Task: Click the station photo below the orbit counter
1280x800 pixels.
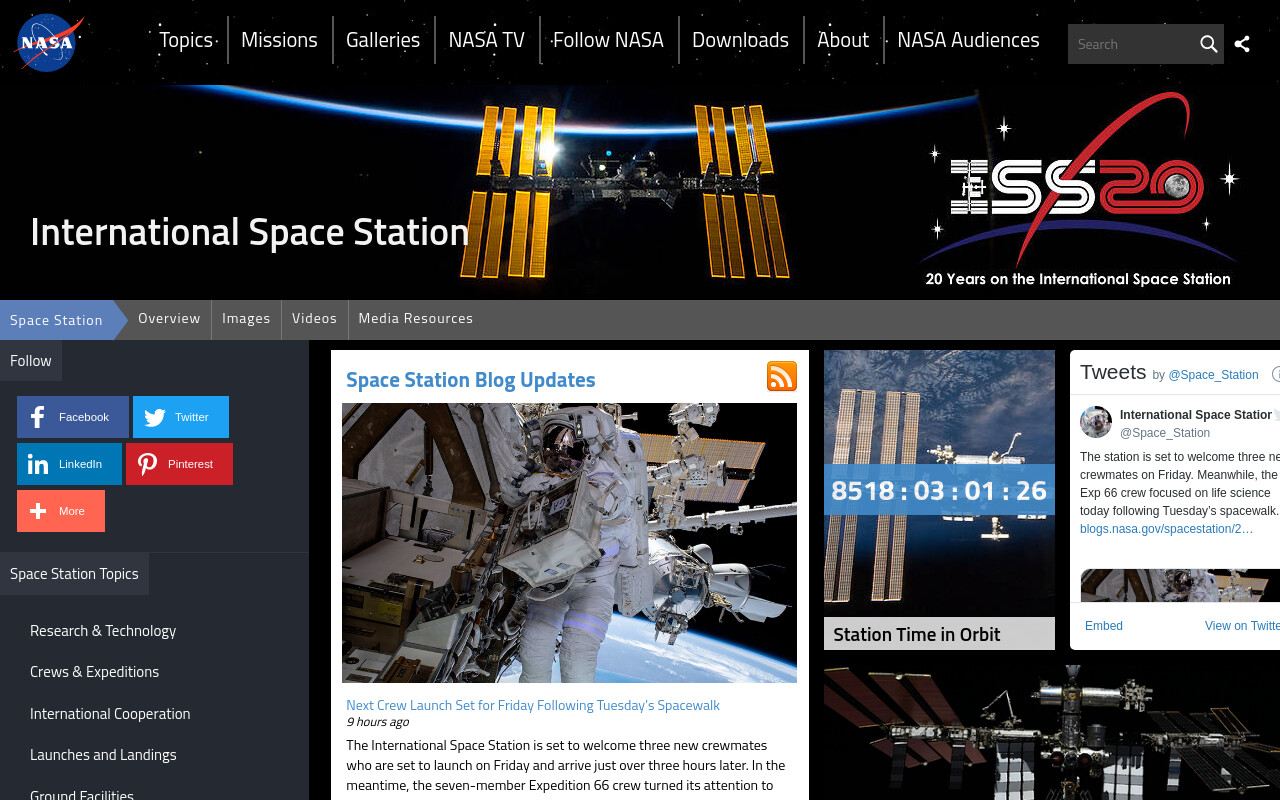Action: tap(1052, 732)
